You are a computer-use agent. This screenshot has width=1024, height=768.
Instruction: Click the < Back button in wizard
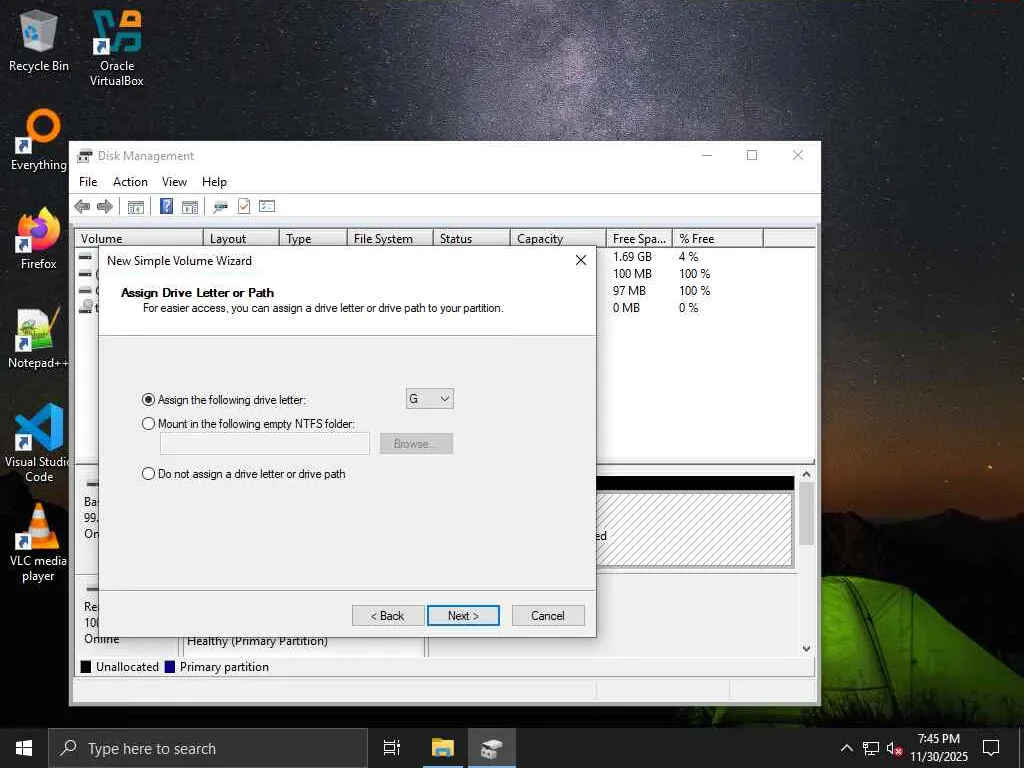tap(388, 616)
